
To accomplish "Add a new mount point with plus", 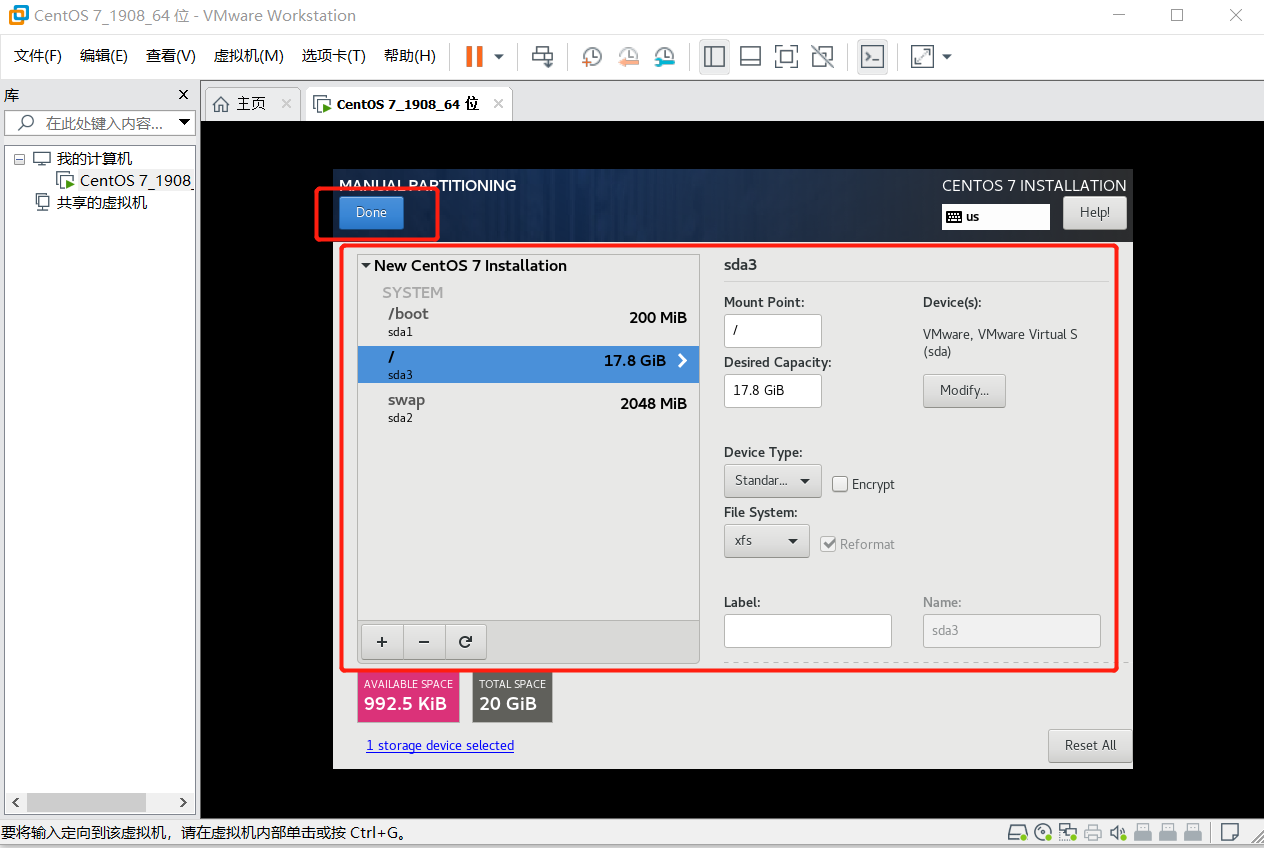I will click(382, 642).
